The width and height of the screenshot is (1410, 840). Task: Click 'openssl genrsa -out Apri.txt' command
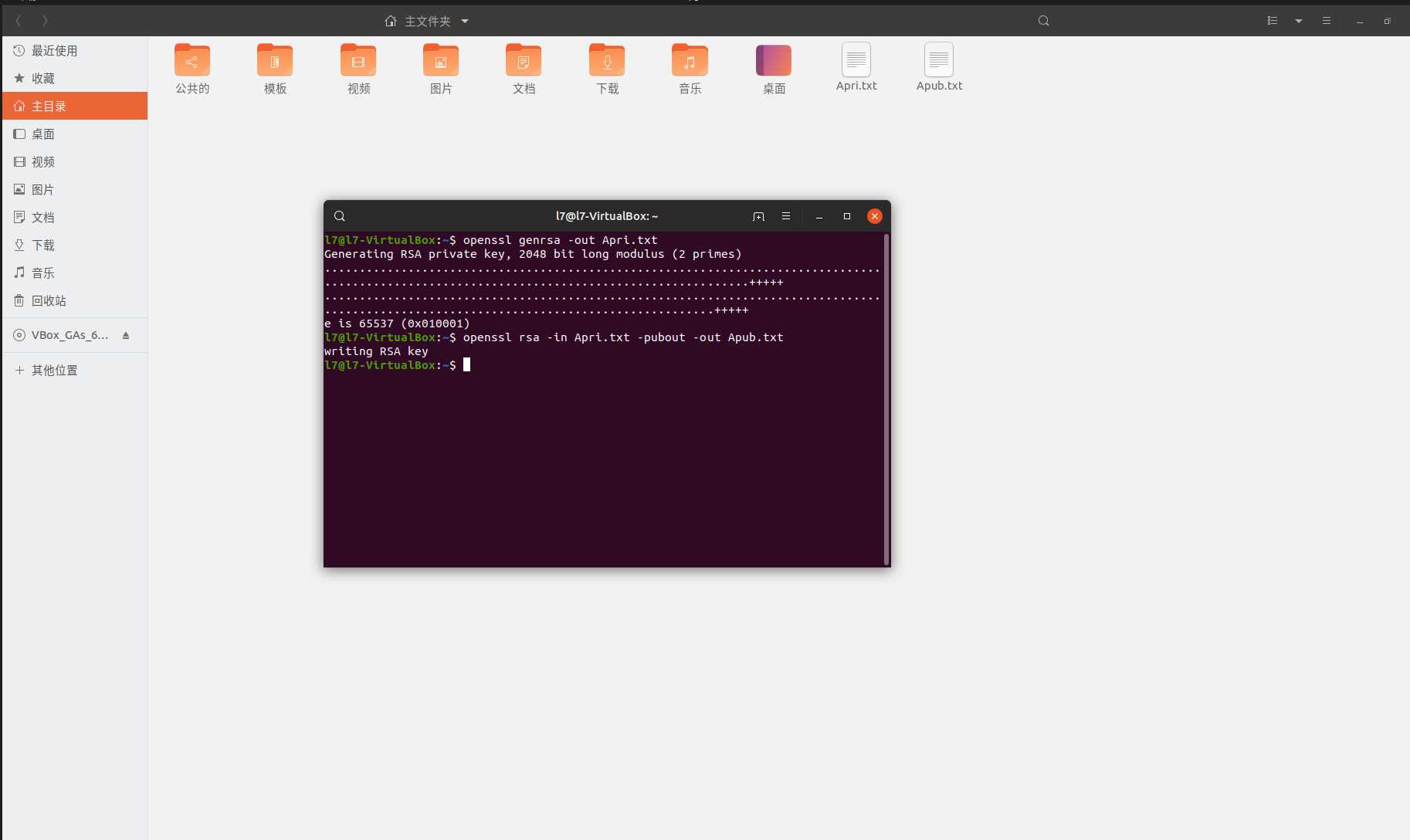(561, 240)
